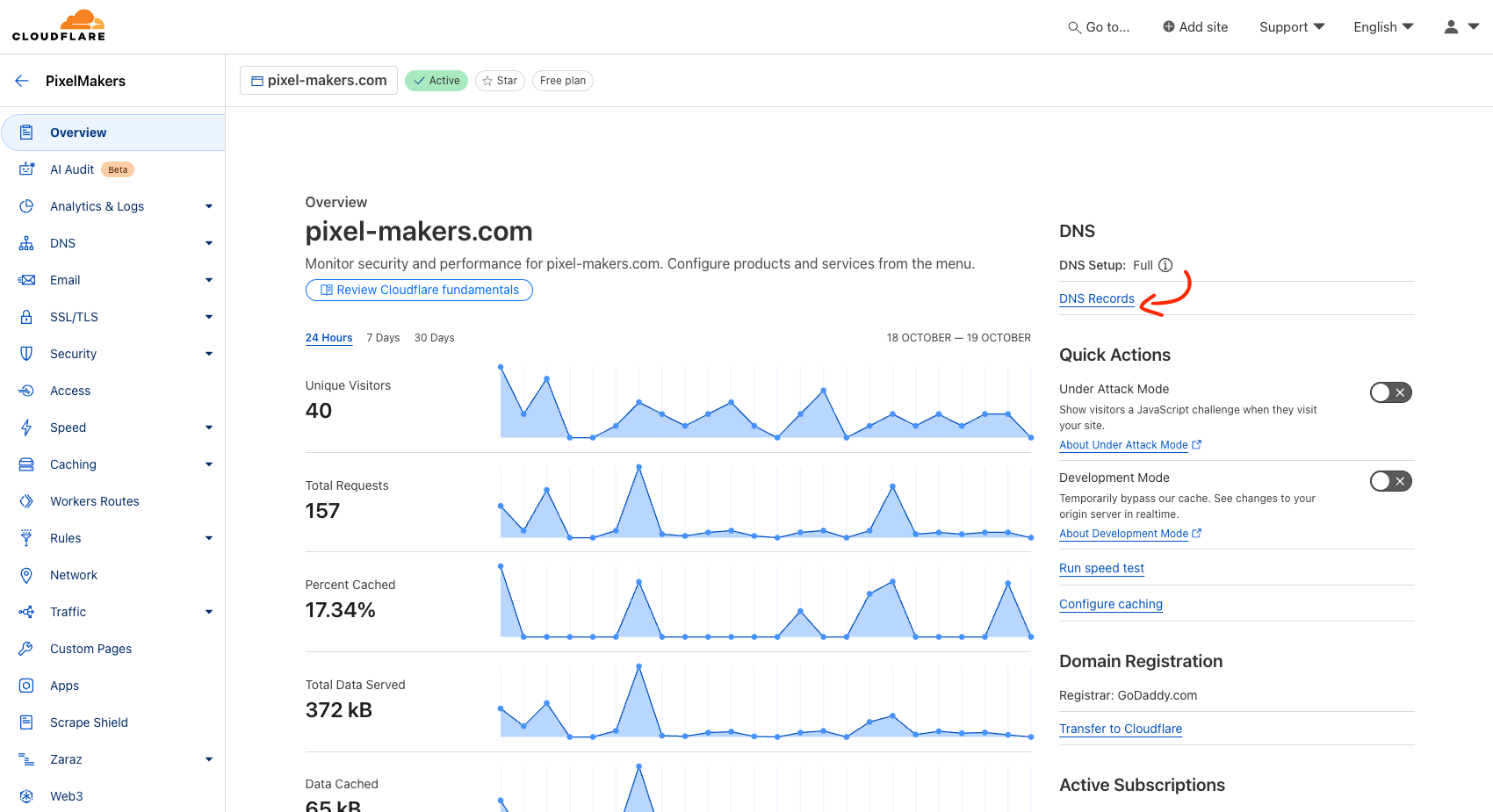Click the Overview clipboard icon
Viewport: 1493px width, 812px height.
point(26,133)
